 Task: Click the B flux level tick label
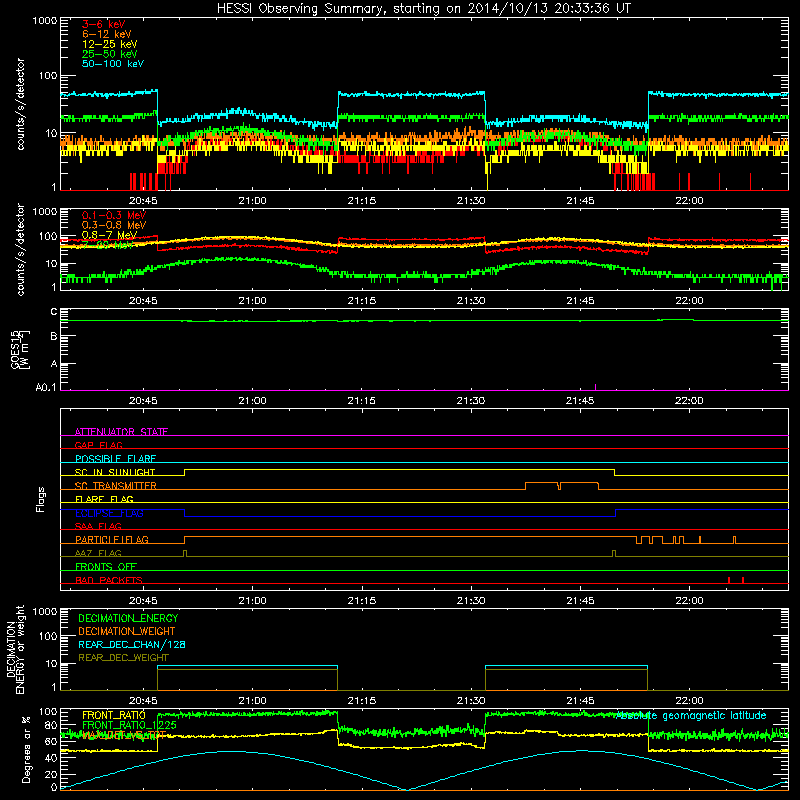tap(54, 336)
